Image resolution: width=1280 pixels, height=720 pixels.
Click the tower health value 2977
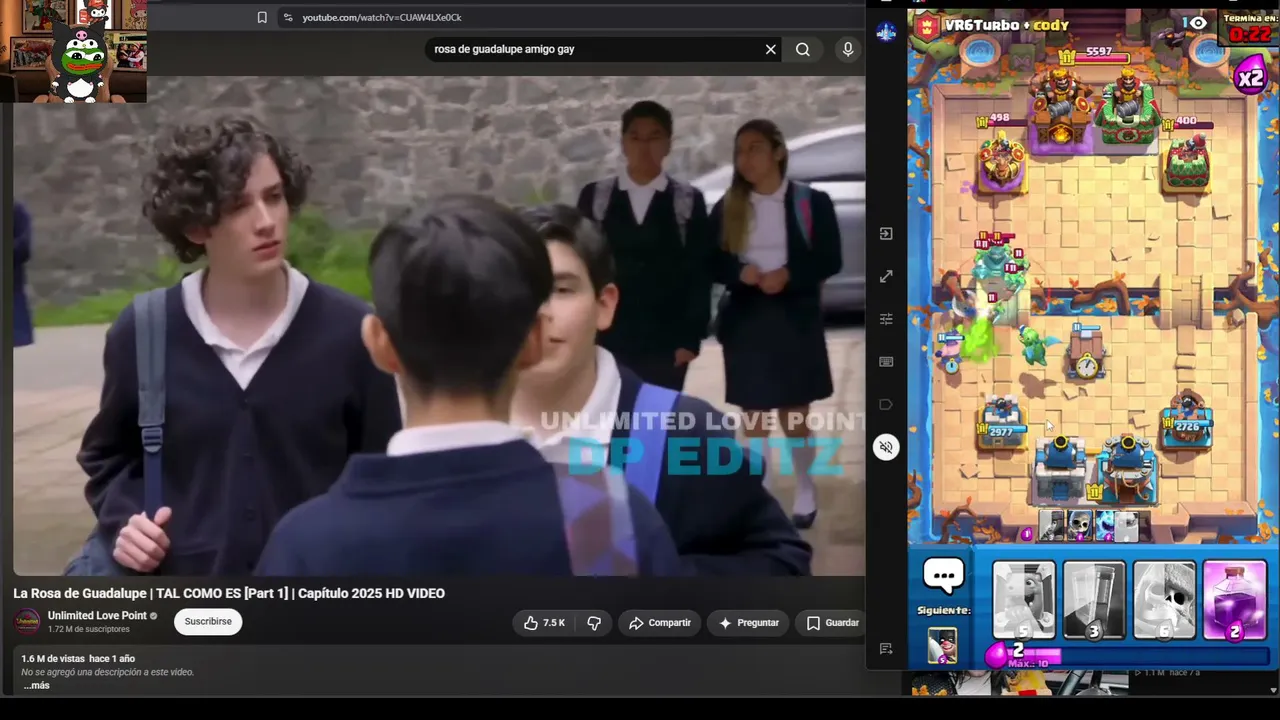(x=1001, y=432)
